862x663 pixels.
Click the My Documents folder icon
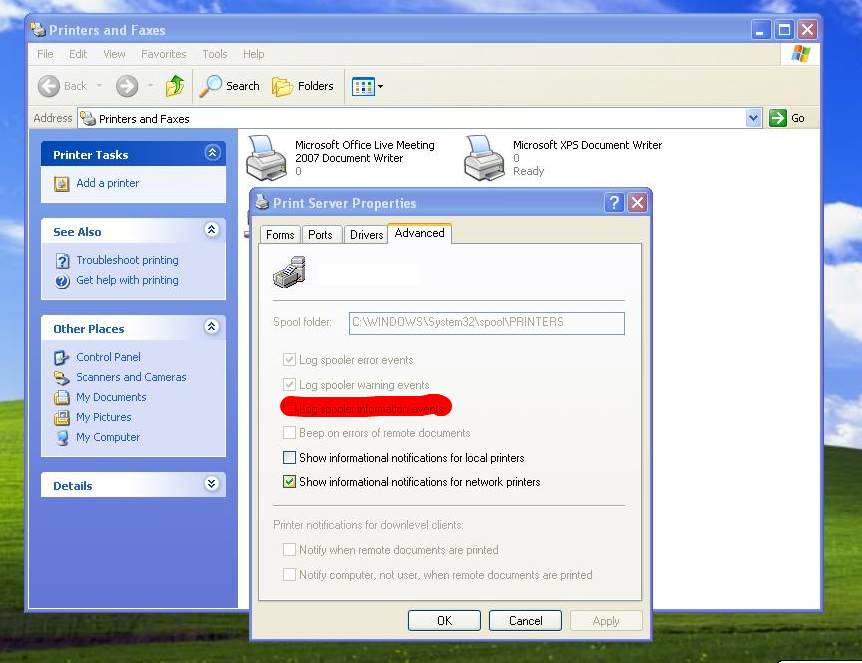click(62, 397)
